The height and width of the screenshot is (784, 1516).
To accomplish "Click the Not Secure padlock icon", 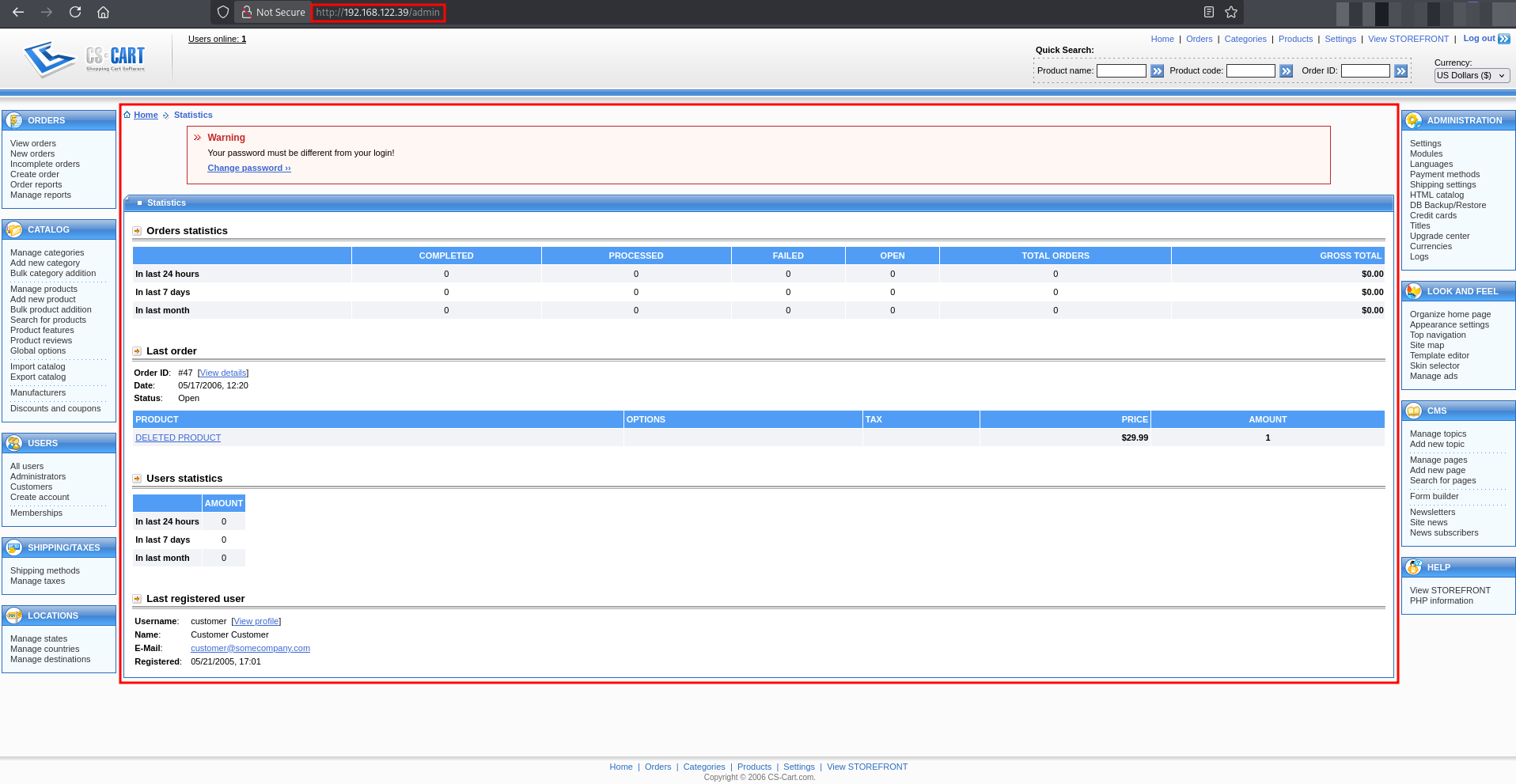I will coord(247,12).
